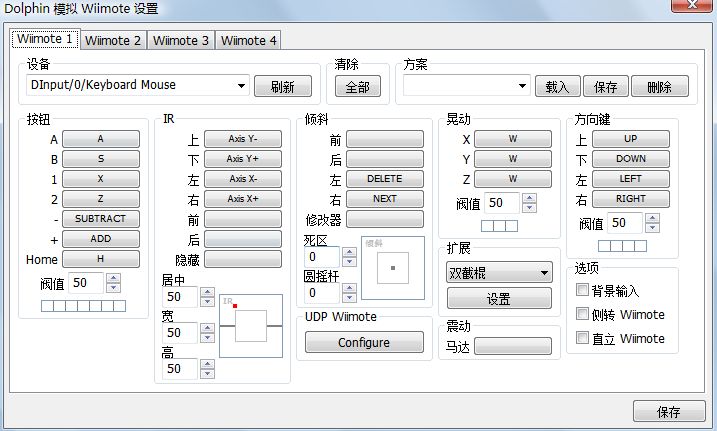Image resolution: width=717 pixels, height=431 pixels.
Task: Click the 设置 extension settings button
Action: click(x=499, y=299)
